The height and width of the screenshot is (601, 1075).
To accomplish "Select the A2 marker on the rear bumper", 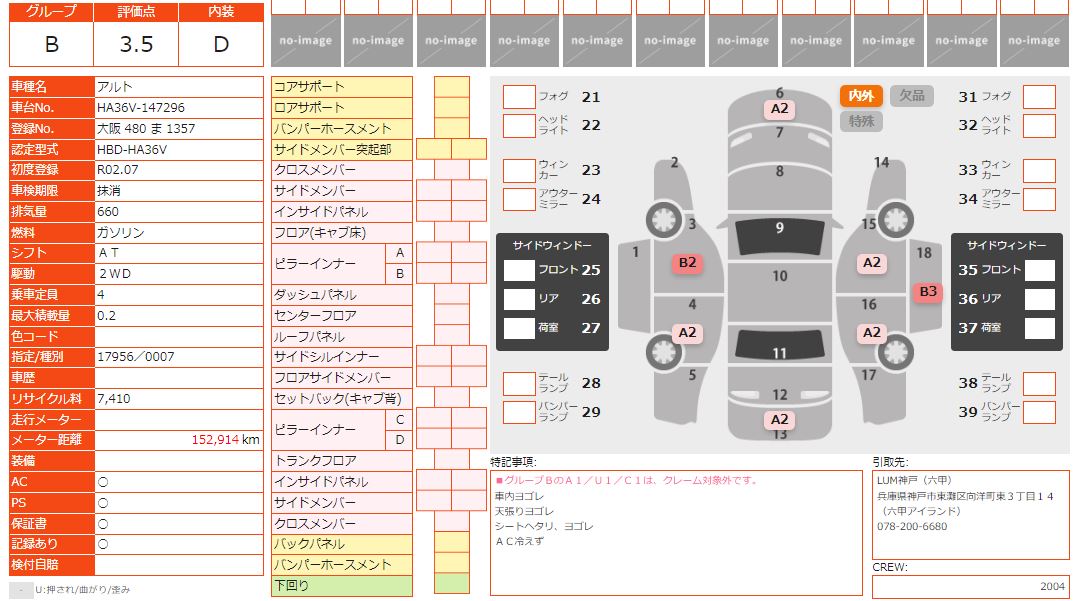I will [779, 419].
